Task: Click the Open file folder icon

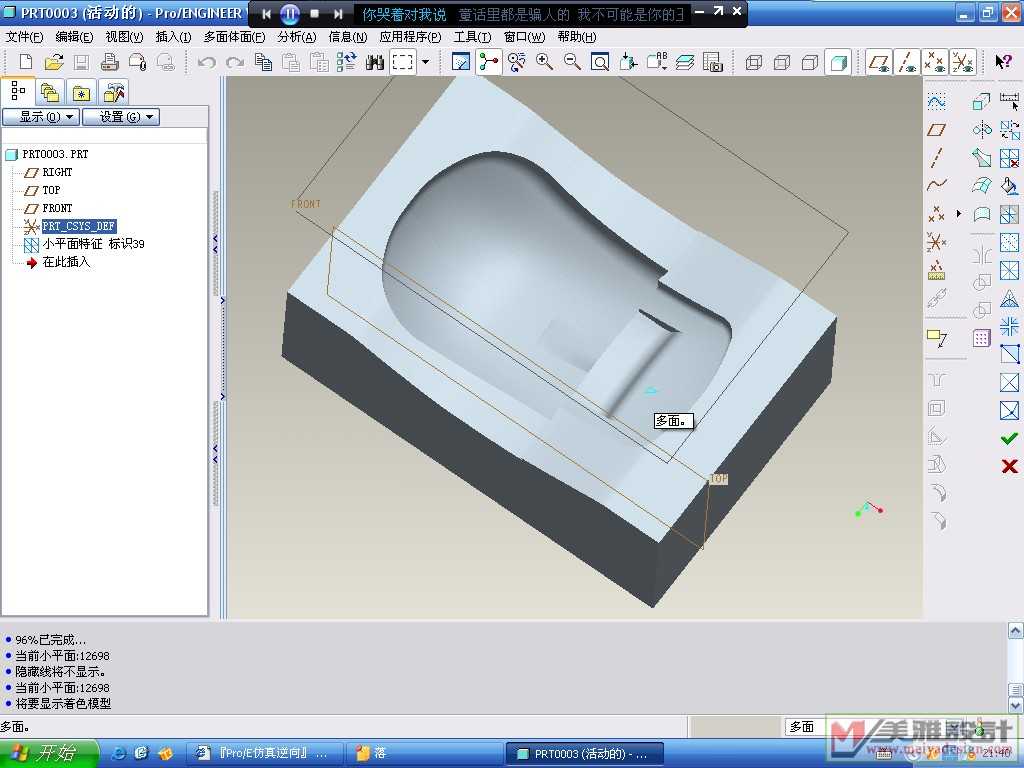Action: point(54,62)
